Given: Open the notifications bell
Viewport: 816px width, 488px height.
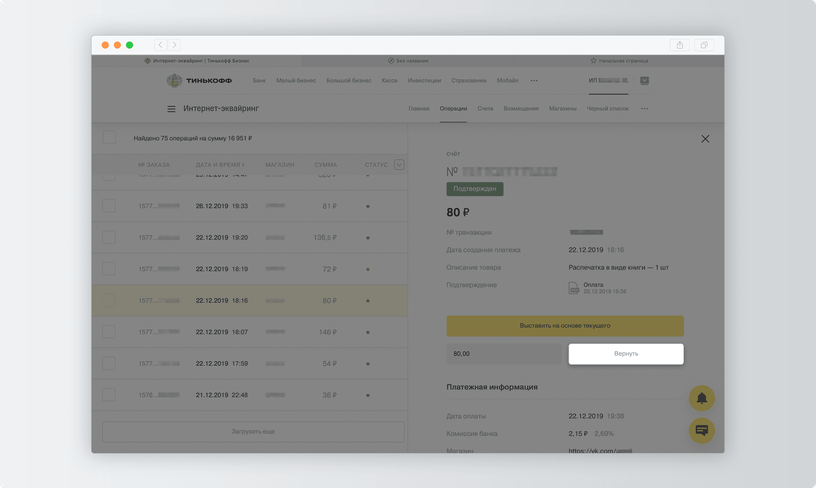Looking at the screenshot, I should pyautogui.click(x=702, y=399).
